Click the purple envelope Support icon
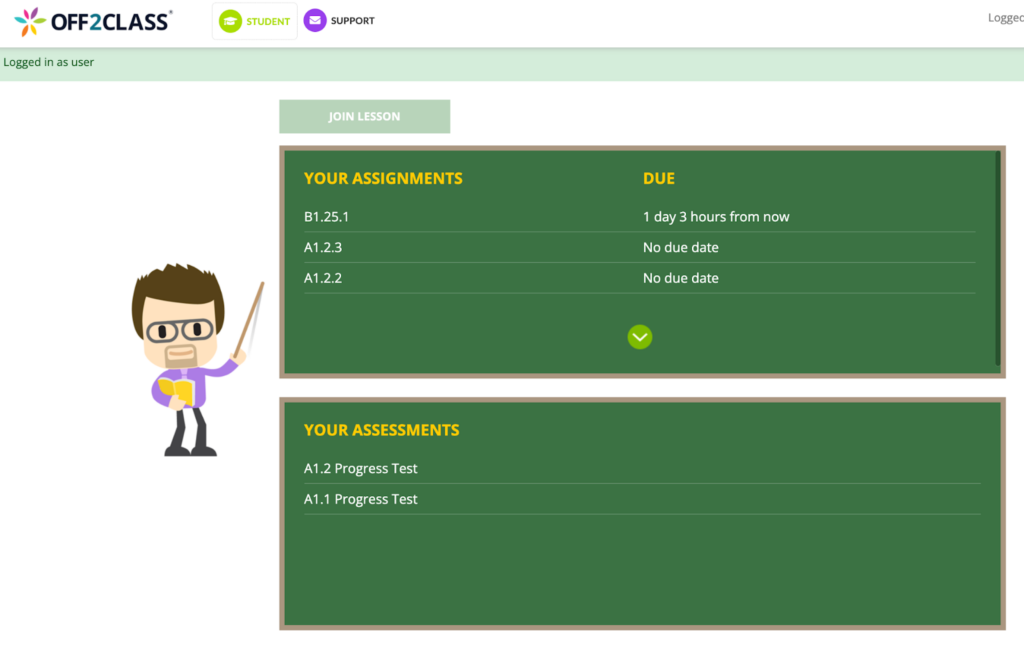Image resolution: width=1024 pixels, height=646 pixels. (314, 20)
